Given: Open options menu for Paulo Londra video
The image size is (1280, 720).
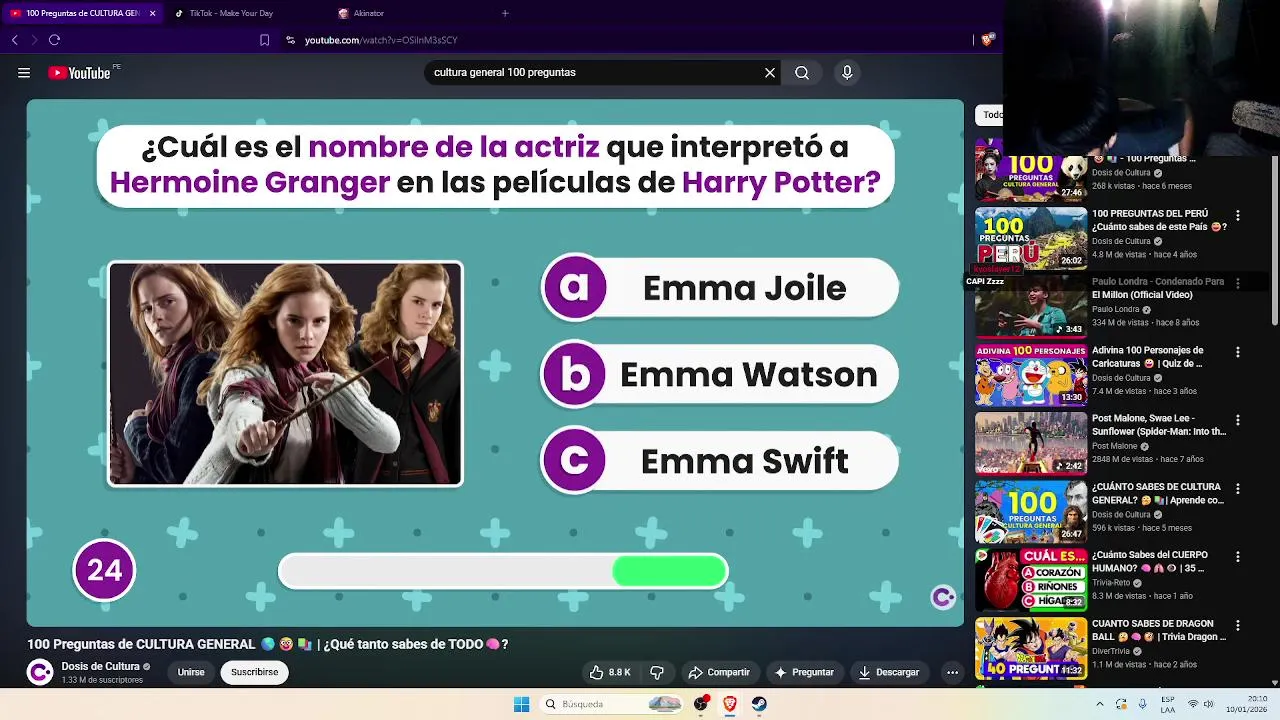Looking at the screenshot, I should click(x=1238, y=284).
